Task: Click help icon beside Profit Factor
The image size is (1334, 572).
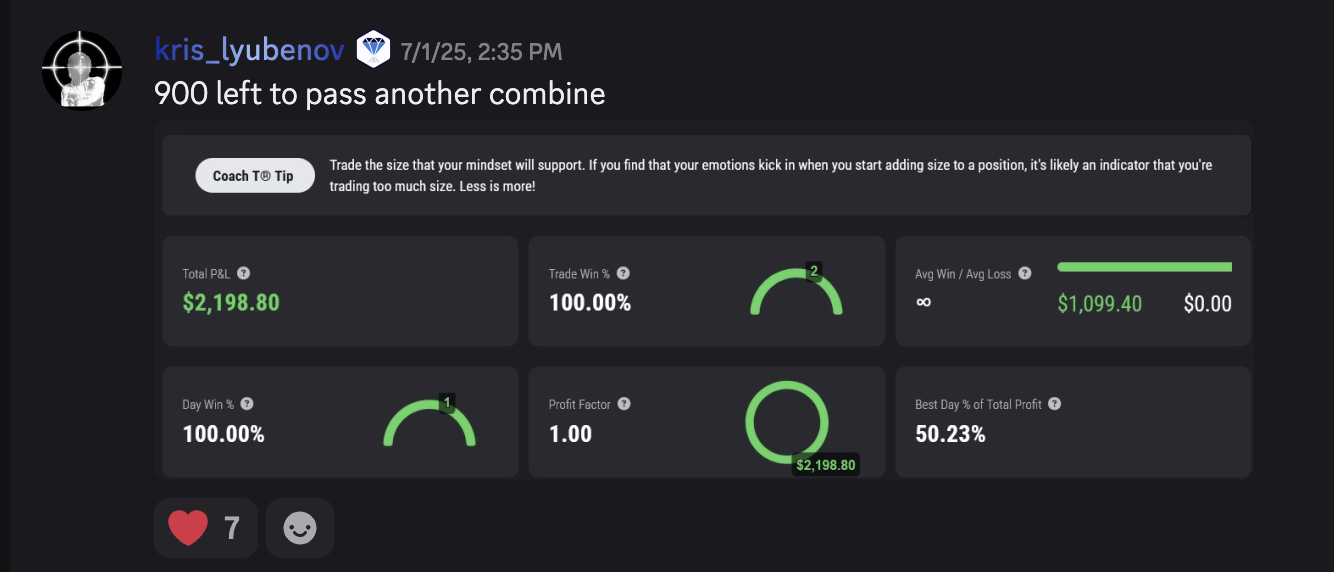Action: click(624, 404)
